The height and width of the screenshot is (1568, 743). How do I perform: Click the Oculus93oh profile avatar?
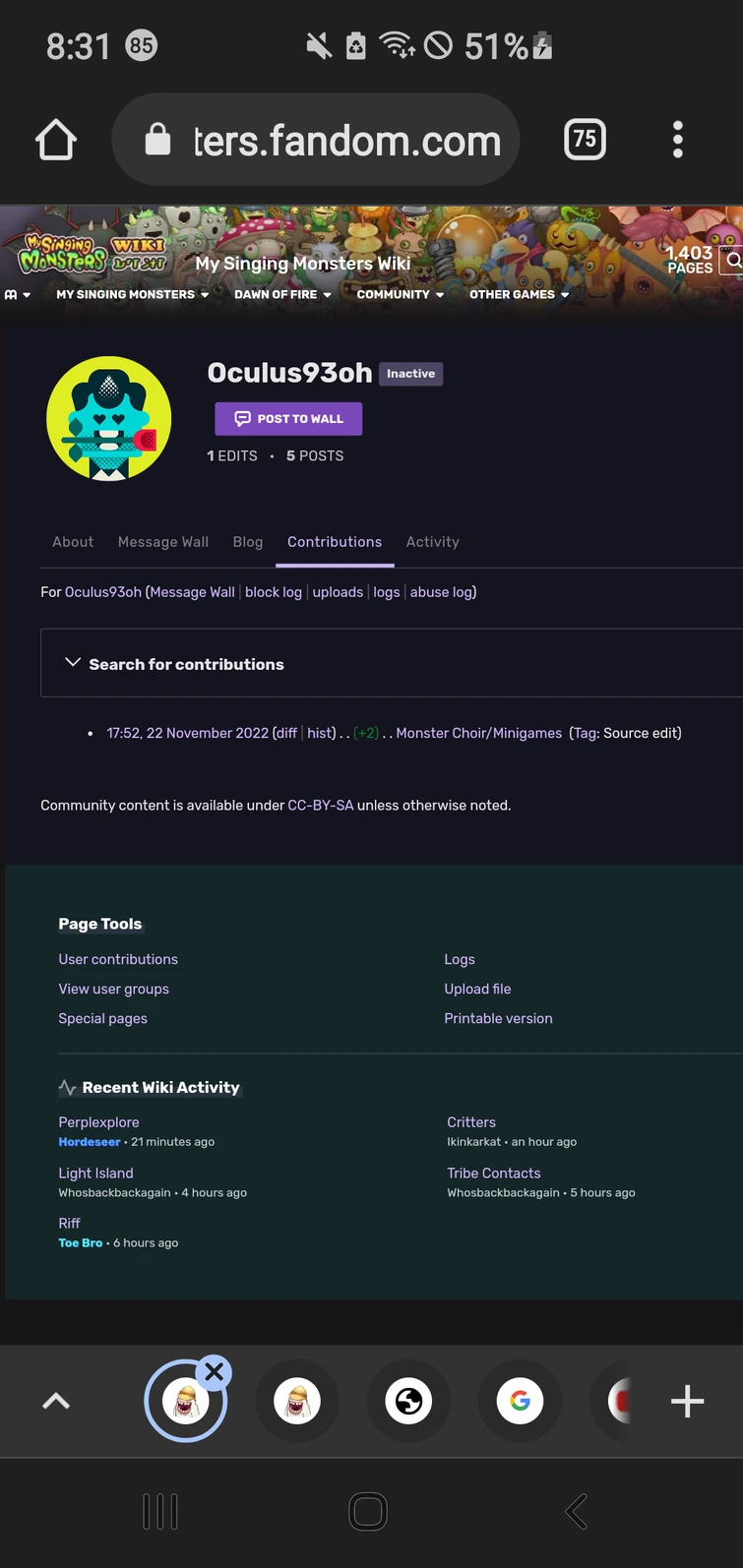pyautogui.click(x=109, y=418)
